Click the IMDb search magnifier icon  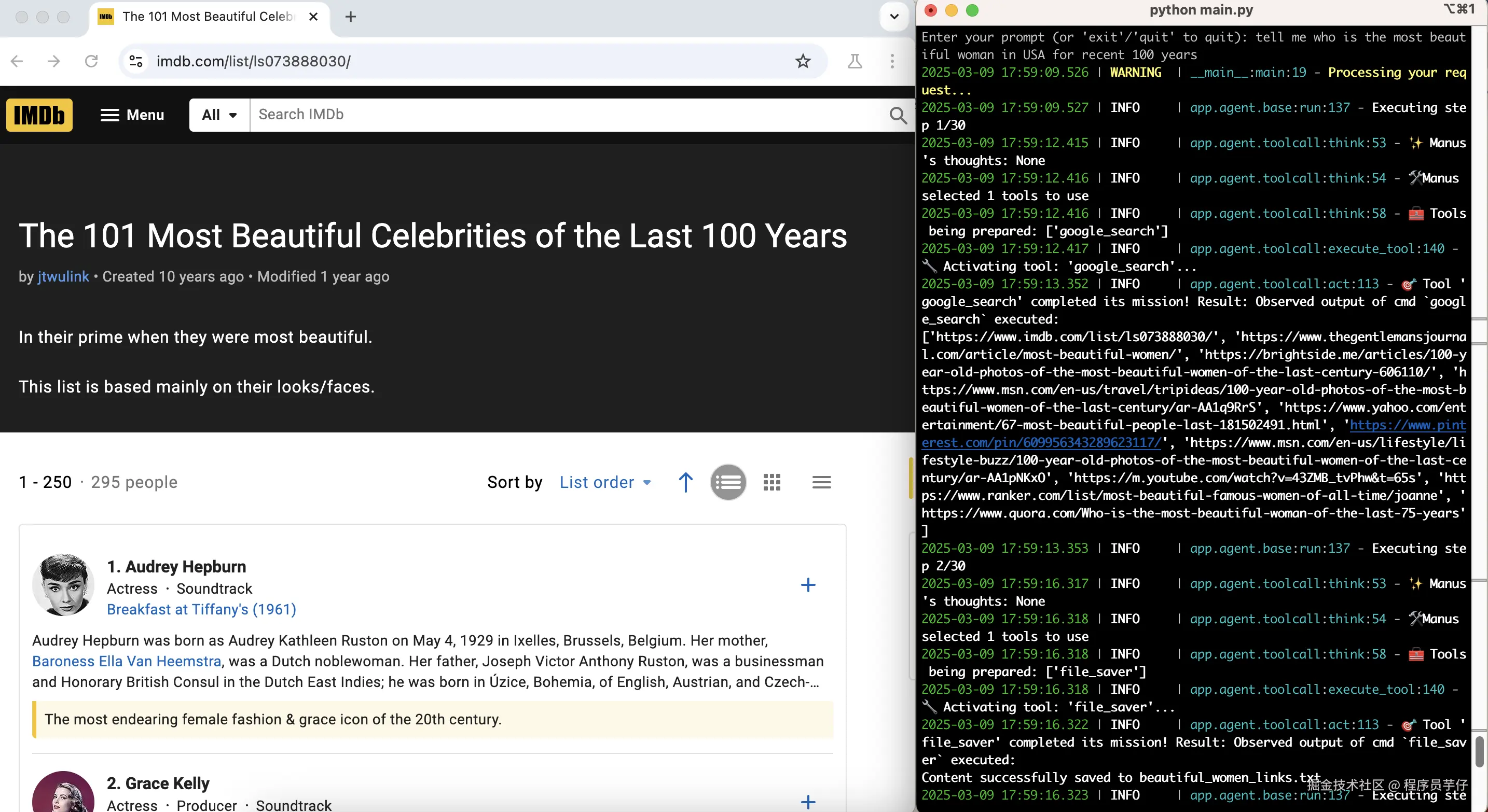point(898,116)
